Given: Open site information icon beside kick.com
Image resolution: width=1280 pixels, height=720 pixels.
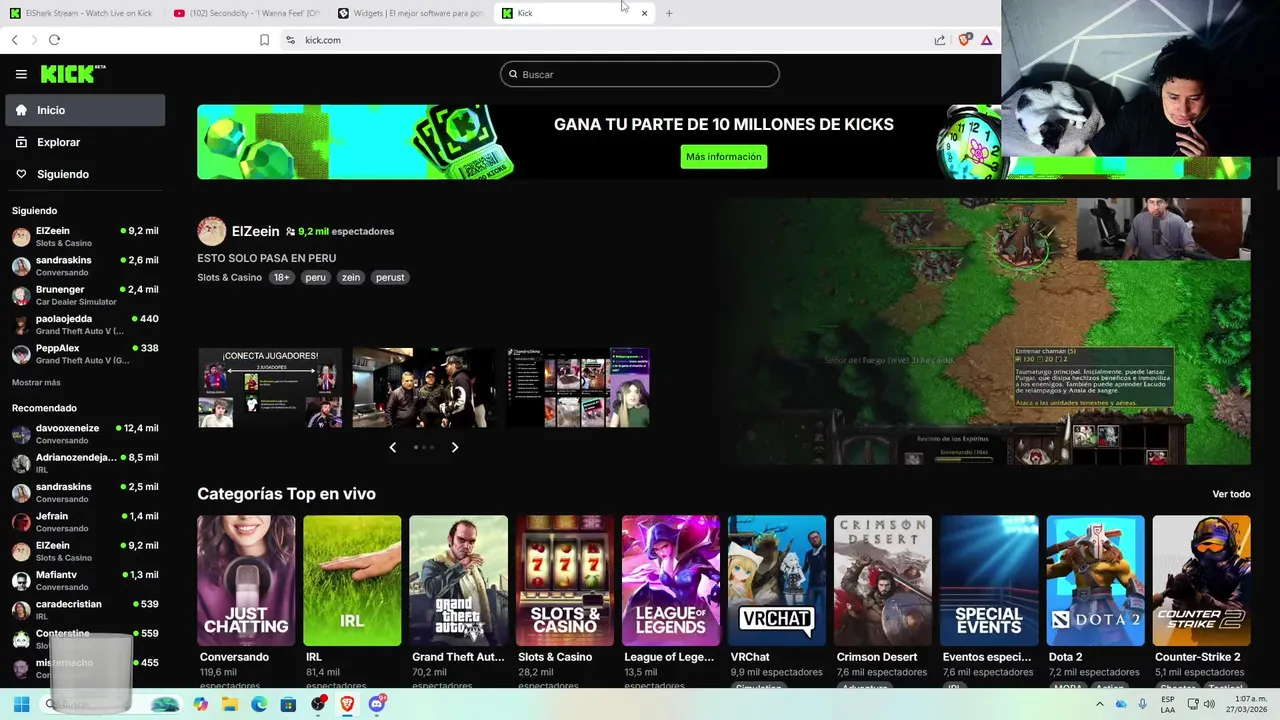Looking at the screenshot, I should 290,40.
